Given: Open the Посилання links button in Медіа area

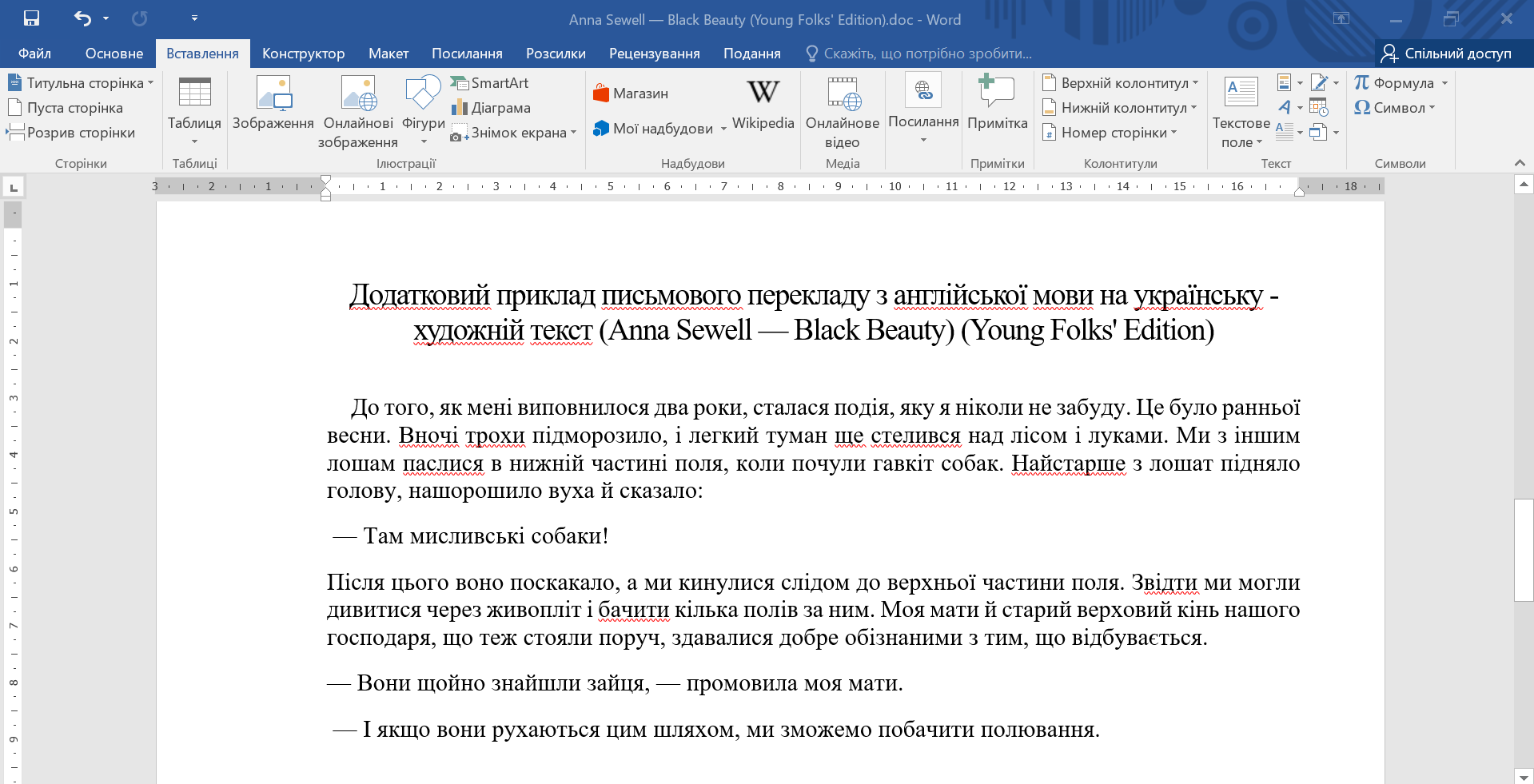Looking at the screenshot, I should [923, 109].
